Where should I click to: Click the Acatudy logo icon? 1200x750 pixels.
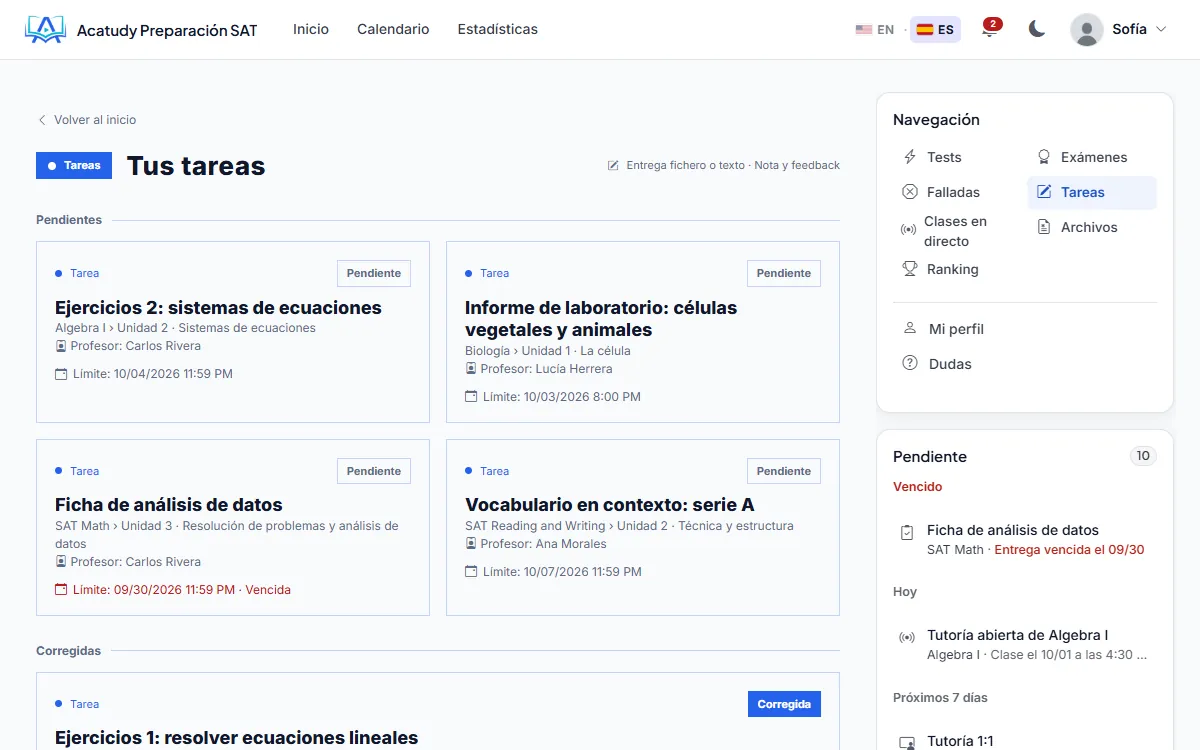point(45,30)
